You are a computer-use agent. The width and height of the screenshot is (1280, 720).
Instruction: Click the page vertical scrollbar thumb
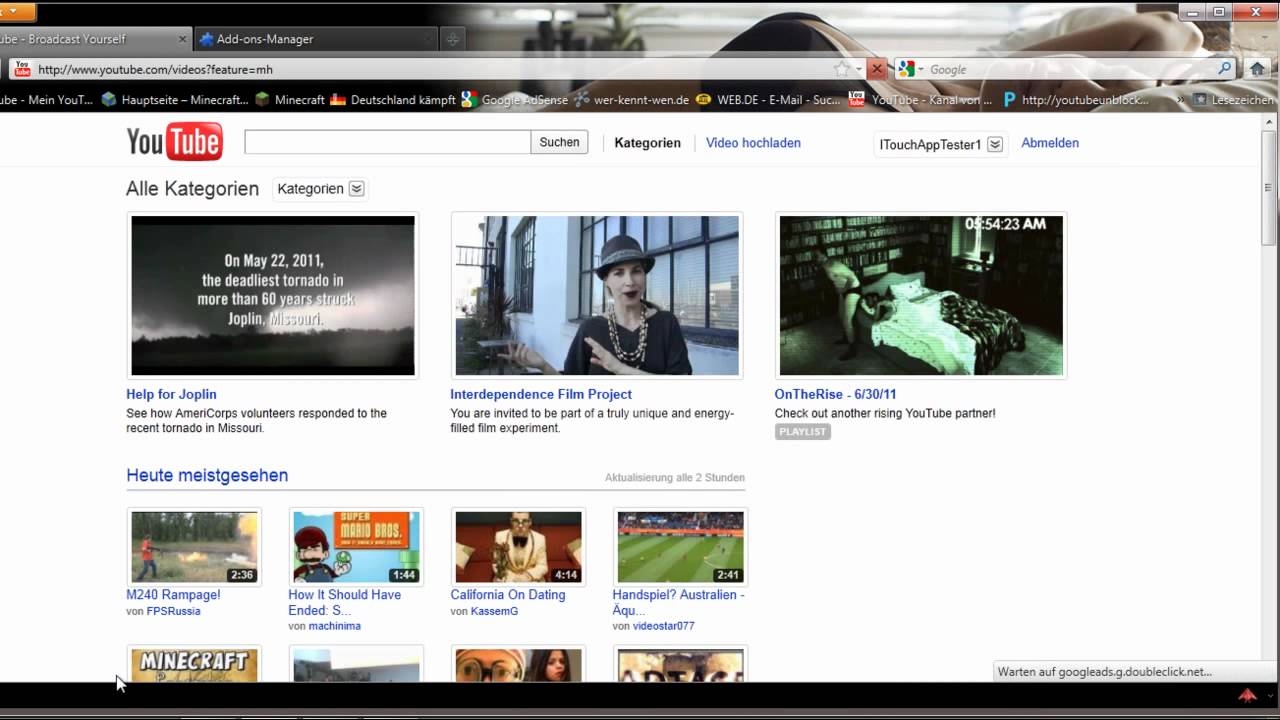1269,187
